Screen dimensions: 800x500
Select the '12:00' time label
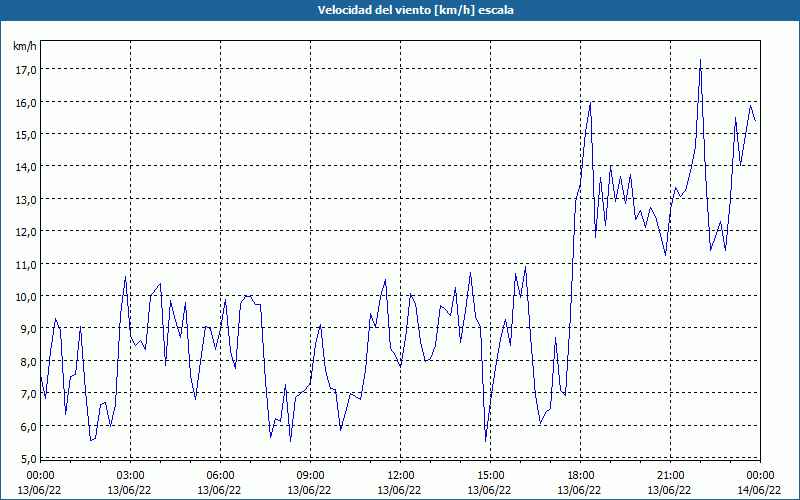[401, 476]
